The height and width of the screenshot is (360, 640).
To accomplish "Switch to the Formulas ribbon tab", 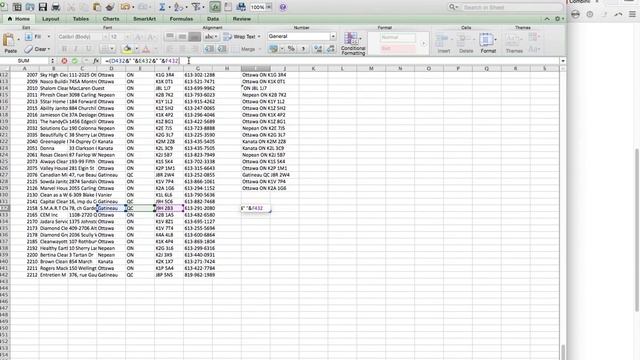I will pyautogui.click(x=181, y=19).
